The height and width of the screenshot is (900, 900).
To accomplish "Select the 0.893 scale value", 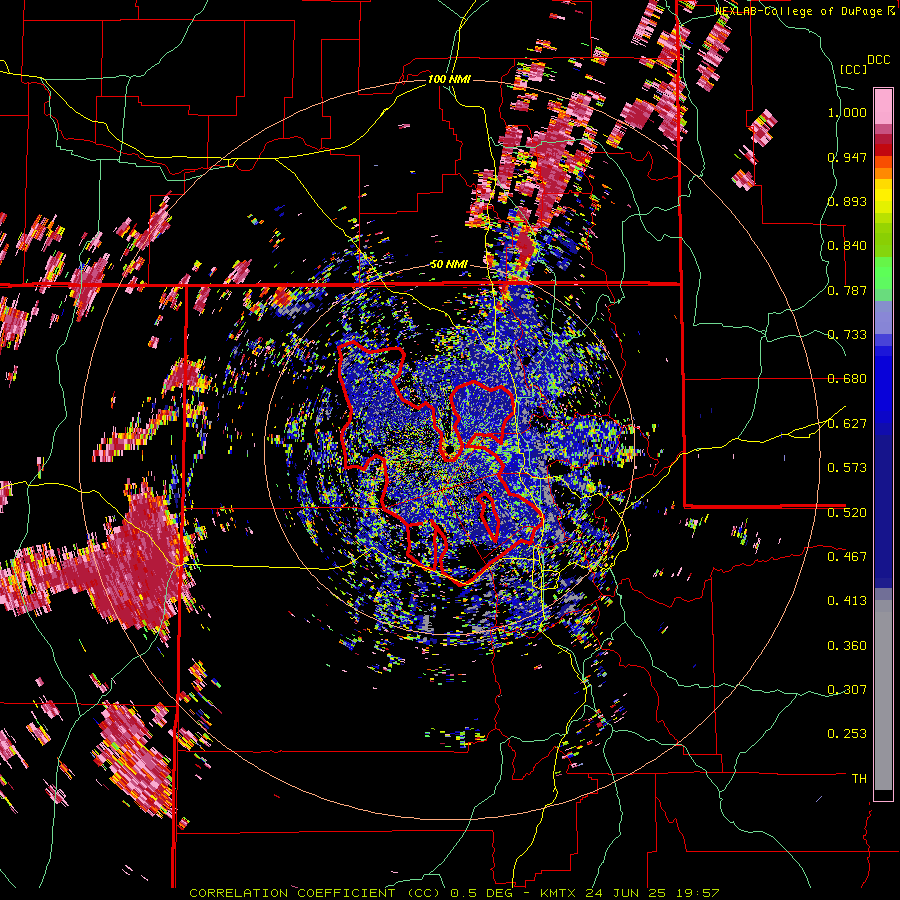I will click(x=847, y=201).
